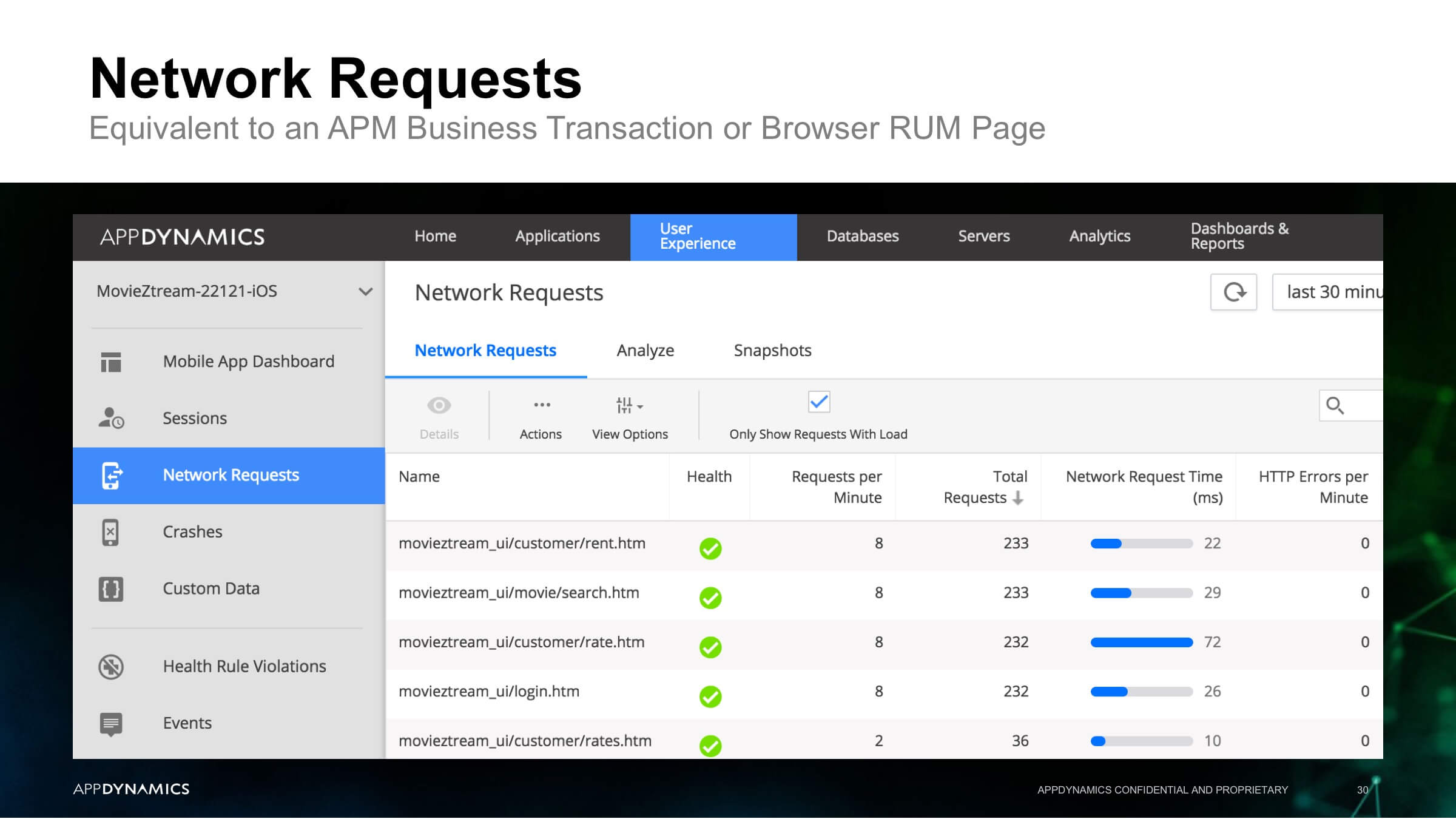
Task: Click the Crashes phone icon
Action: pos(110,532)
